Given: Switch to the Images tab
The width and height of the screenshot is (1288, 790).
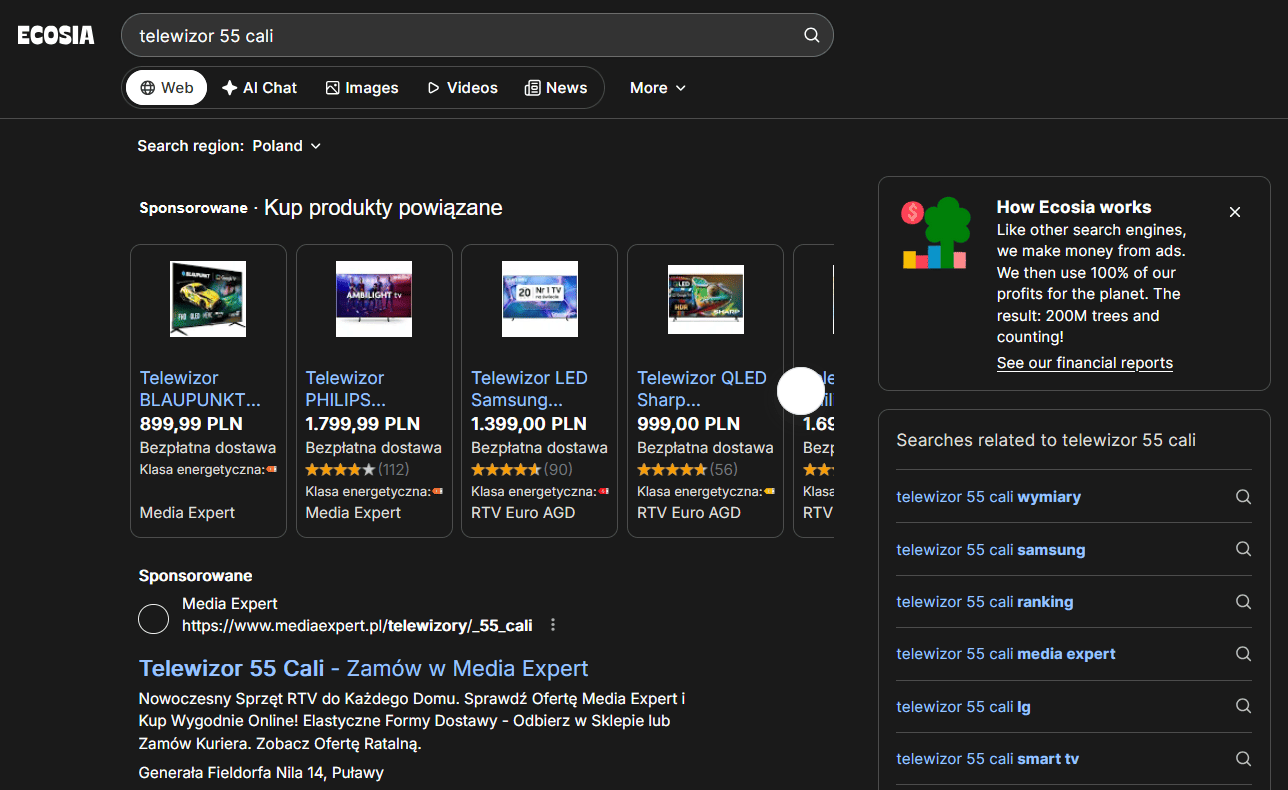Looking at the screenshot, I should (x=362, y=88).
